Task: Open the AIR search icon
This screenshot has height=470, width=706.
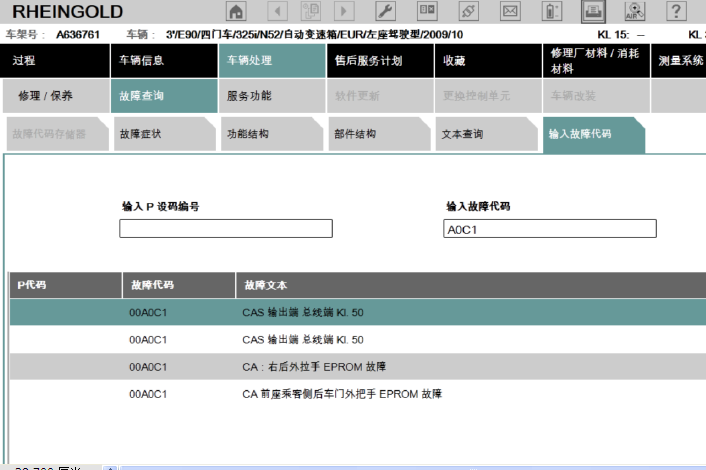Action: [634, 11]
